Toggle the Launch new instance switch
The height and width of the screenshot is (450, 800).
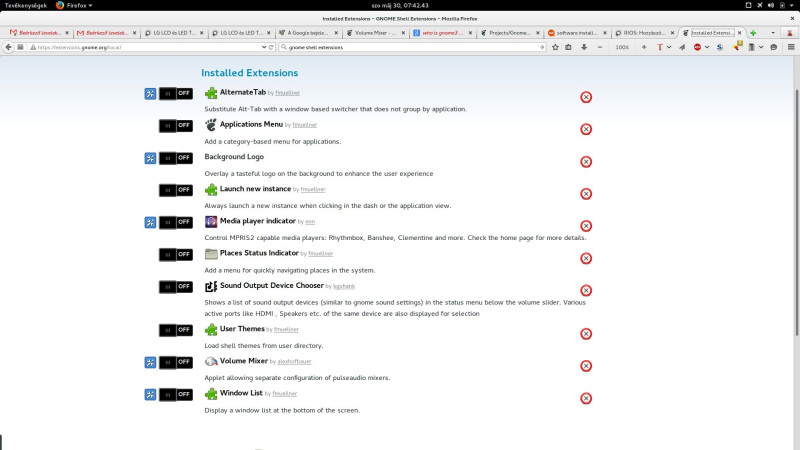coord(176,190)
